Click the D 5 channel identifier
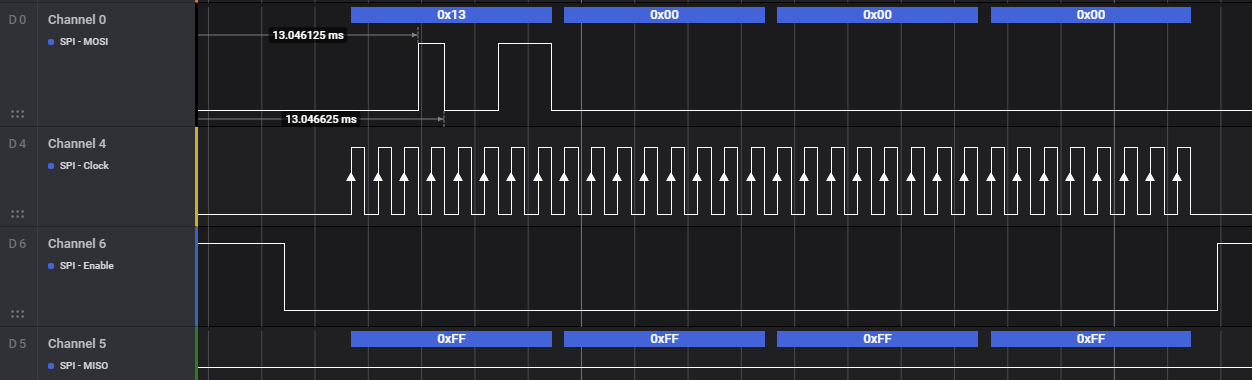The width and height of the screenshot is (1252, 380). click(17, 344)
